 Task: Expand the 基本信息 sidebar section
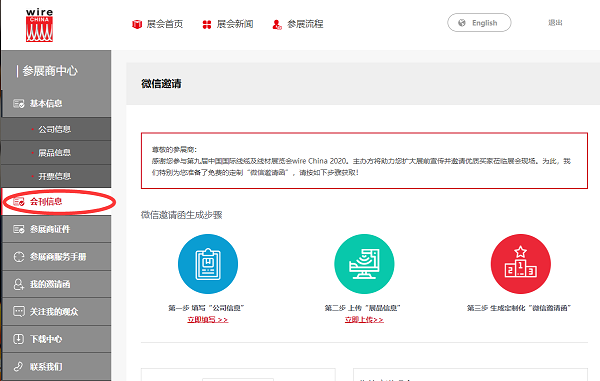pyautogui.click(x=57, y=104)
